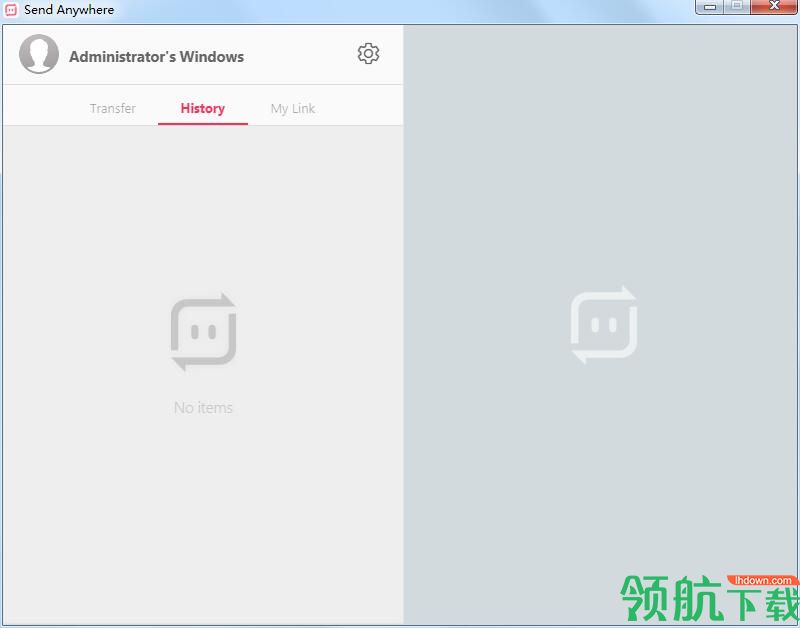Maximize the Send Anywhere window
The height and width of the screenshot is (628, 800).
coord(737,7)
